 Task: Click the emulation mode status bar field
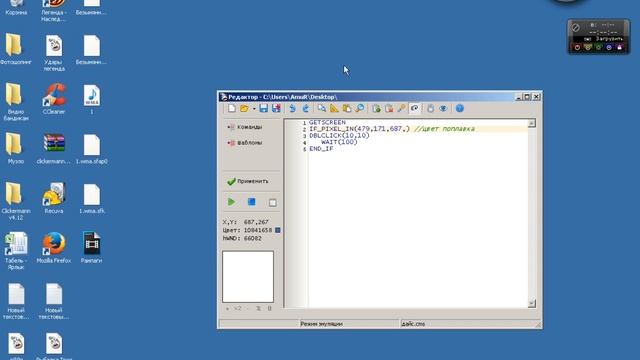tap(350, 324)
